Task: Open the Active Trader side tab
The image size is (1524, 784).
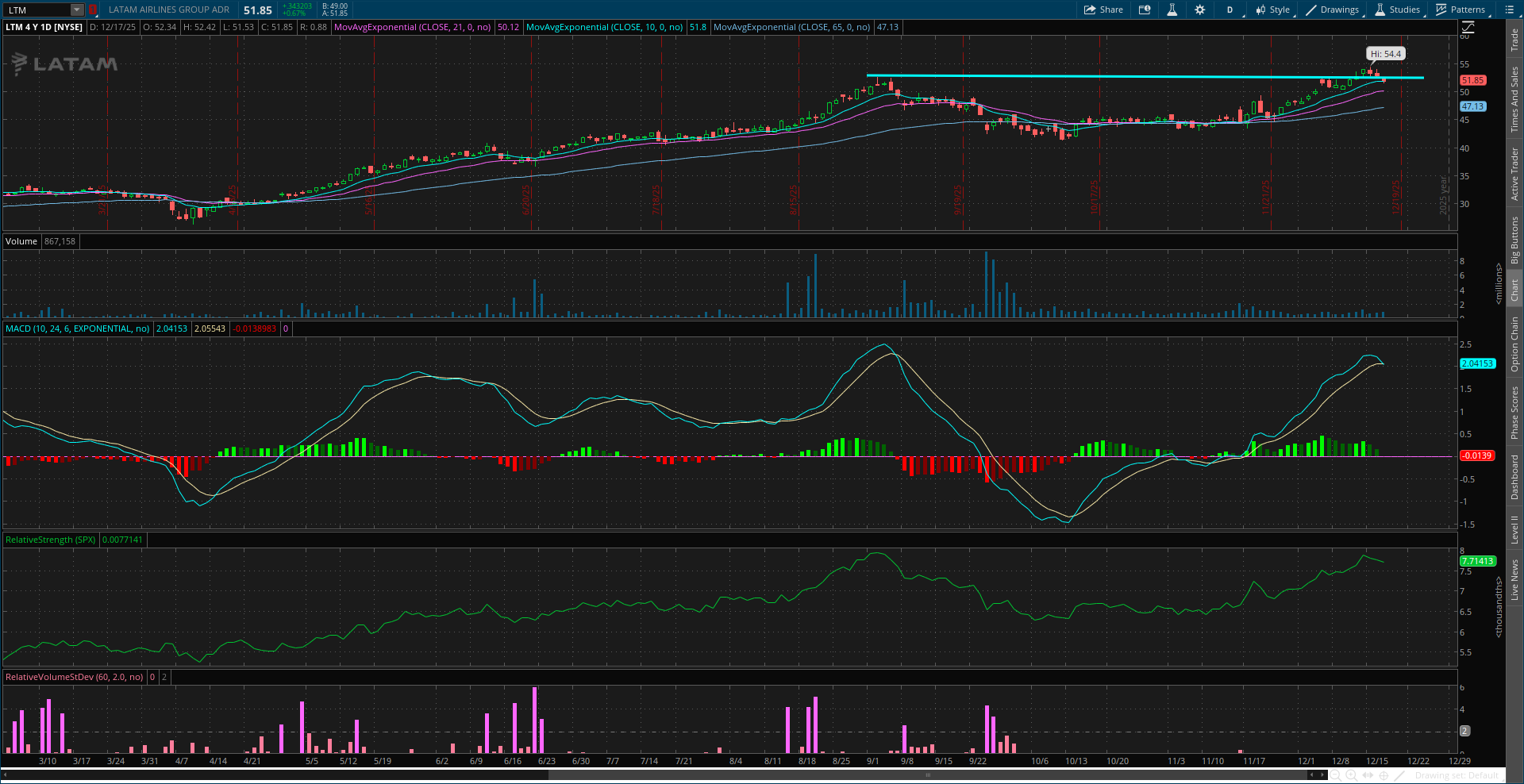Action: [x=1514, y=174]
